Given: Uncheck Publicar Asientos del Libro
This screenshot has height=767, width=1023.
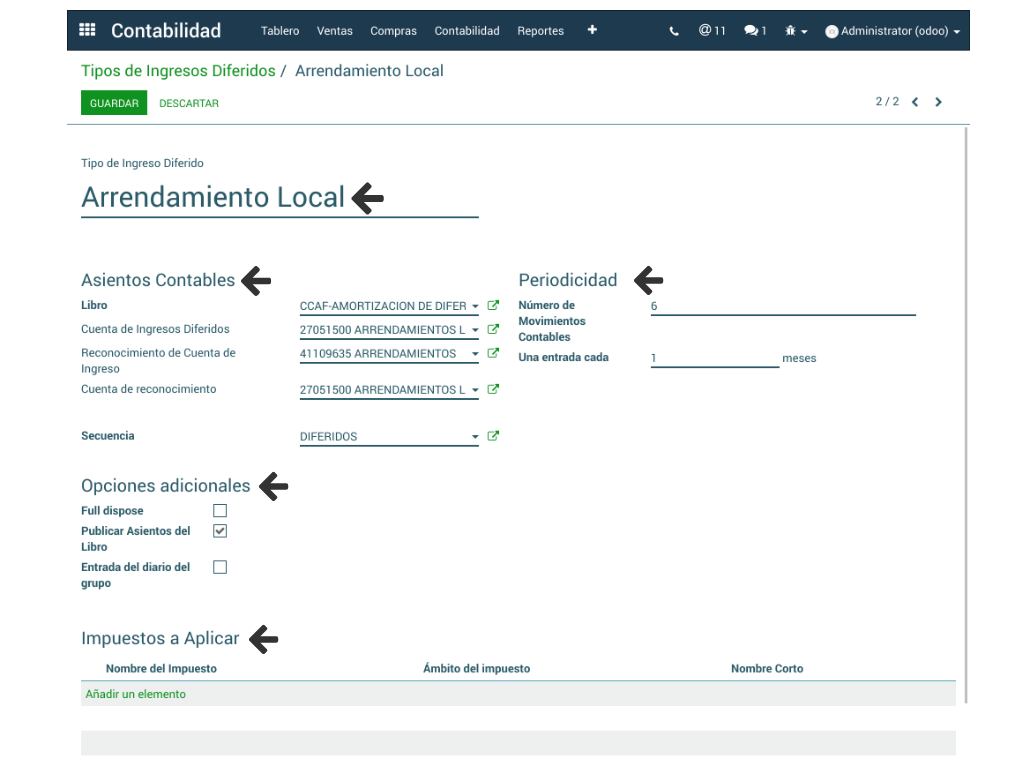Looking at the screenshot, I should pos(220,531).
